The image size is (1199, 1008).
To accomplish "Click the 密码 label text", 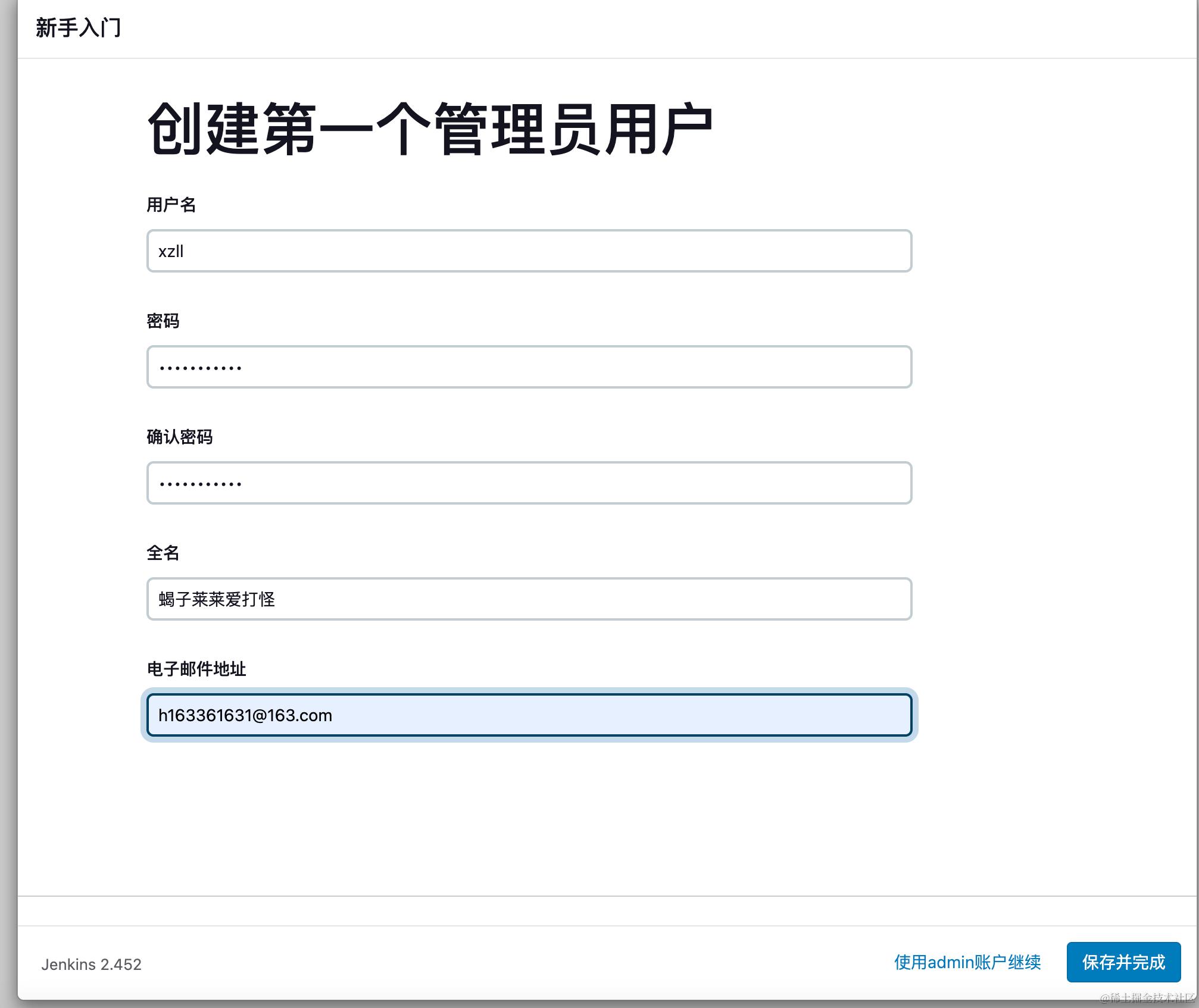I will (x=163, y=321).
